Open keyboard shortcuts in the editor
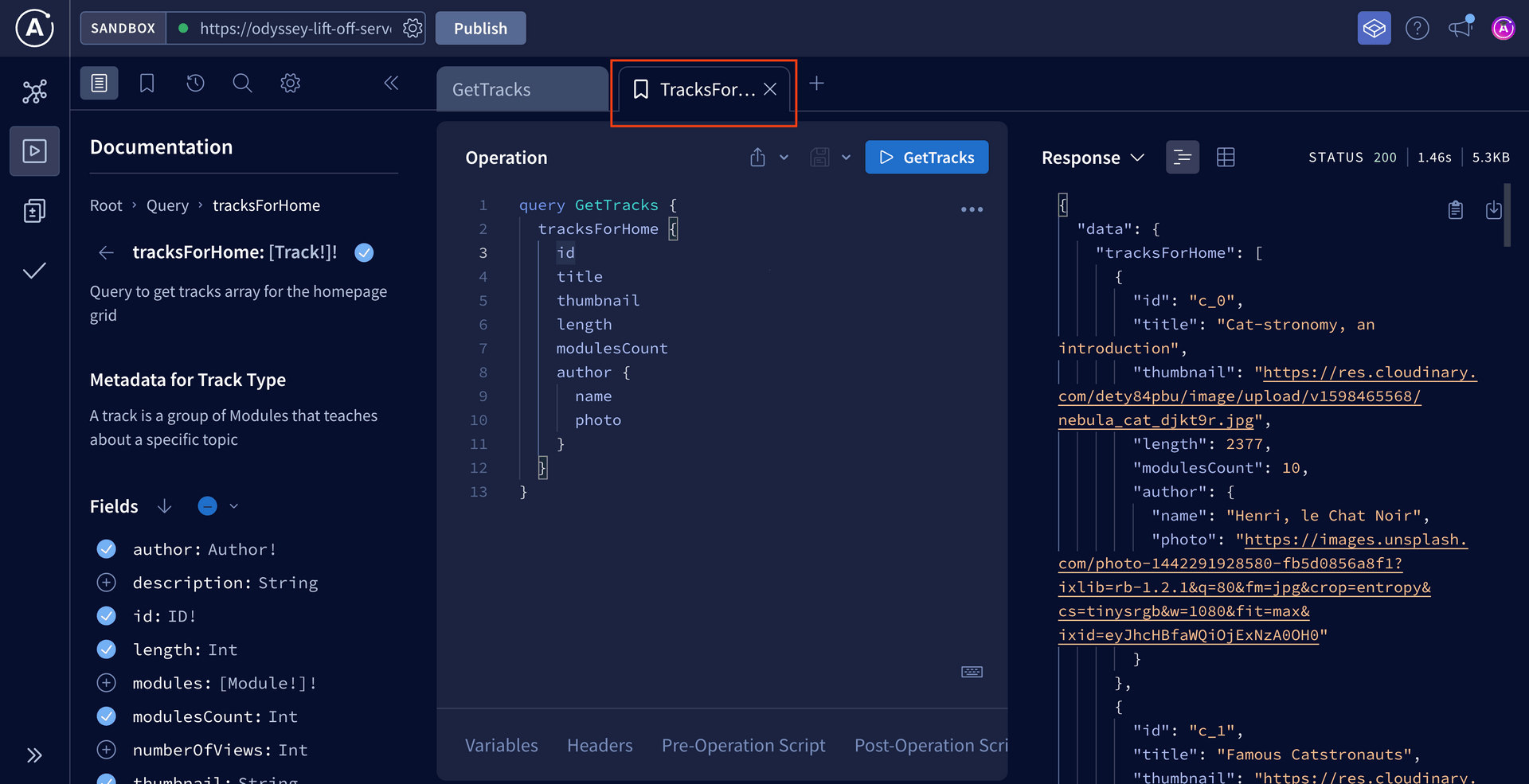Image resolution: width=1529 pixels, height=784 pixels. [971, 672]
